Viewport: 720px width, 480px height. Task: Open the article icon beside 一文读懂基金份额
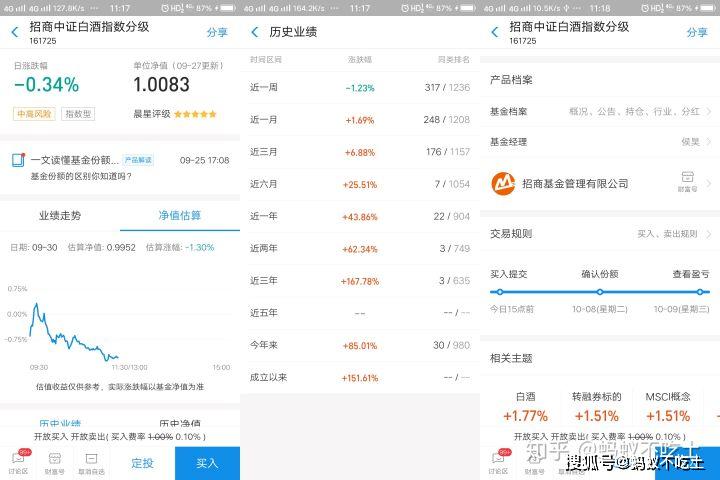coord(18,160)
